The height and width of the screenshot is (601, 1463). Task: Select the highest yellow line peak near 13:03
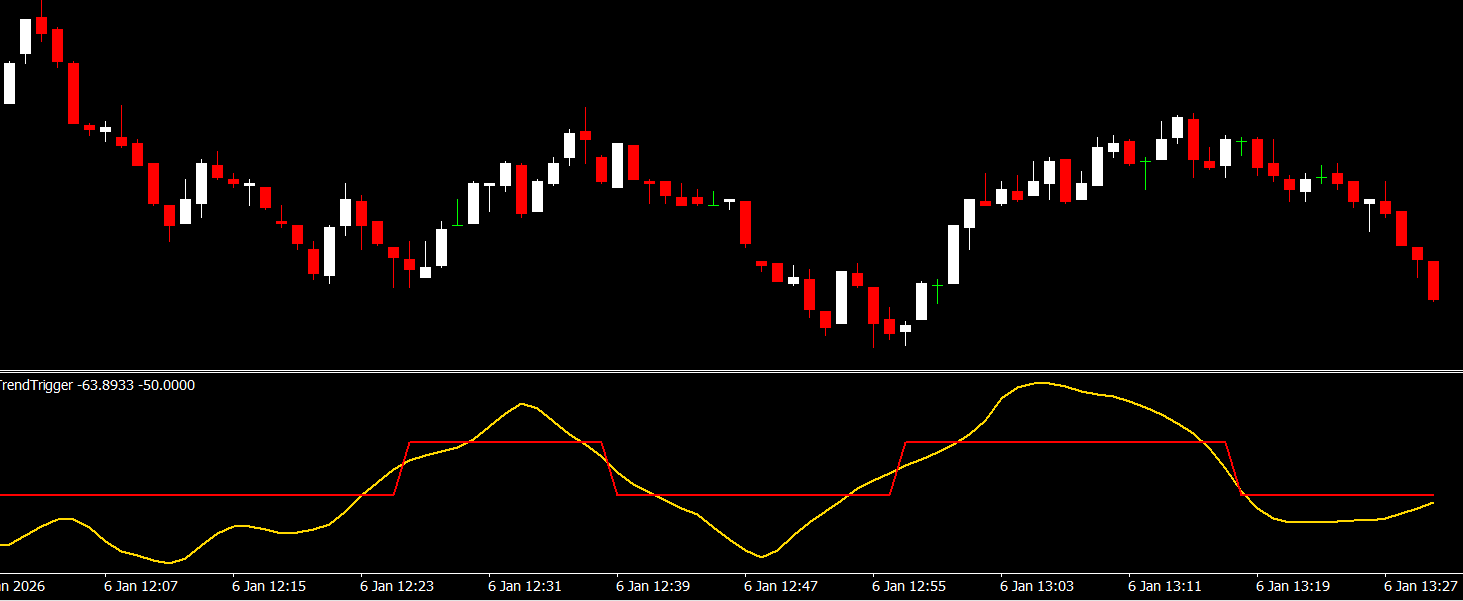click(x=1040, y=383)
